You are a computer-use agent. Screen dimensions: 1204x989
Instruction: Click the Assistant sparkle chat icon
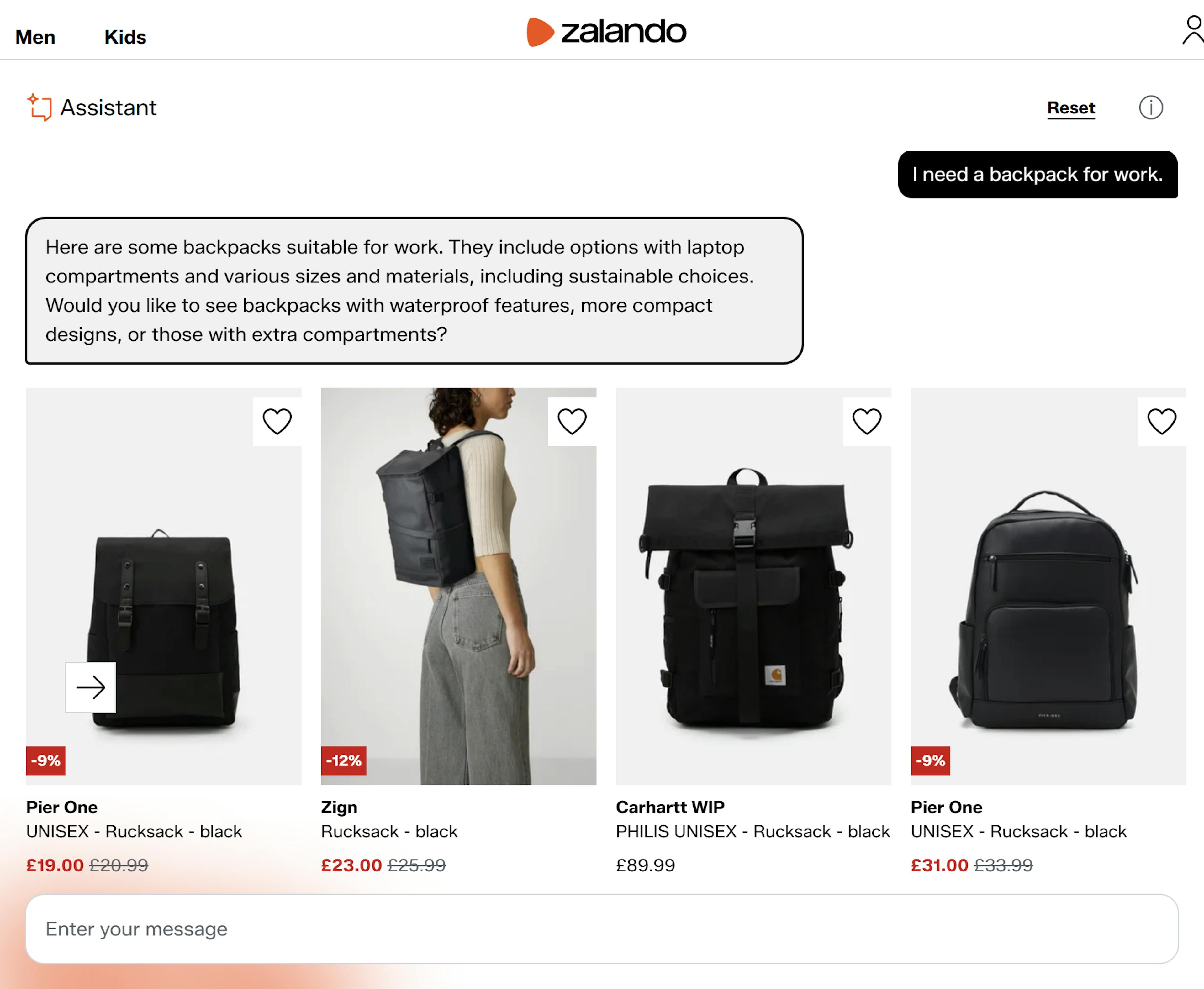(x=39, y=107)
